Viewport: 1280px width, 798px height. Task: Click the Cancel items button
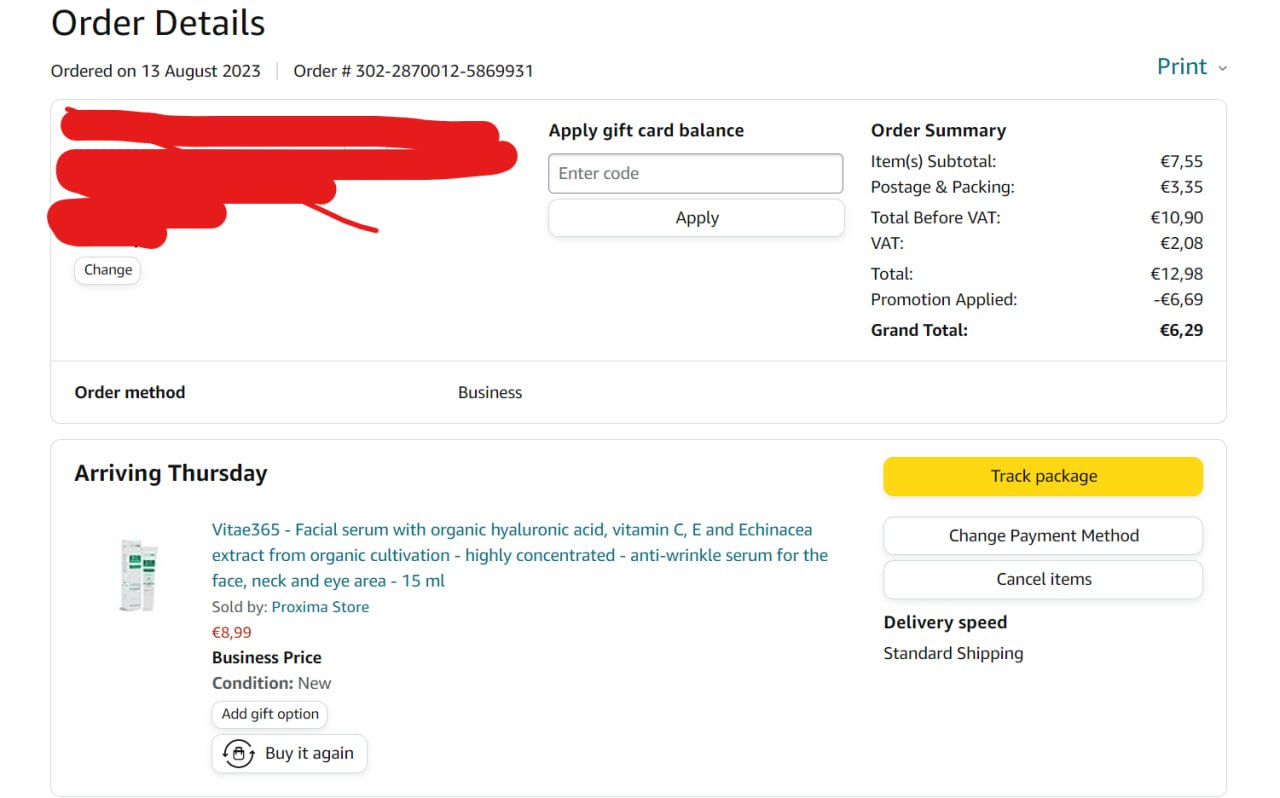click(x=1043, y=579)
